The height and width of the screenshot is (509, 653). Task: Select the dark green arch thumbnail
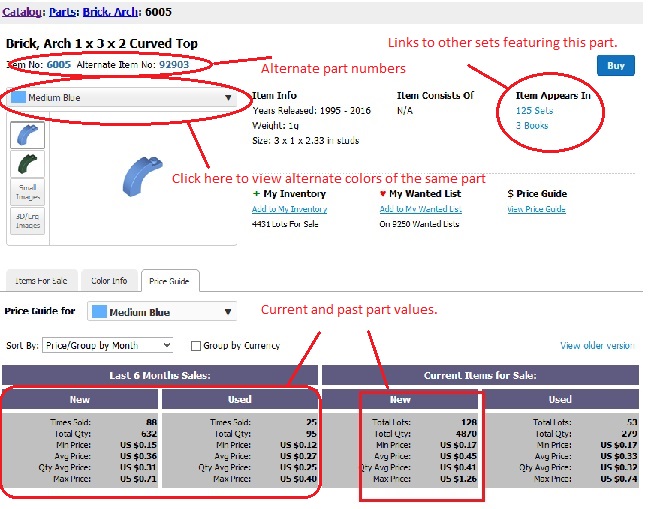(x=27, y=164)
